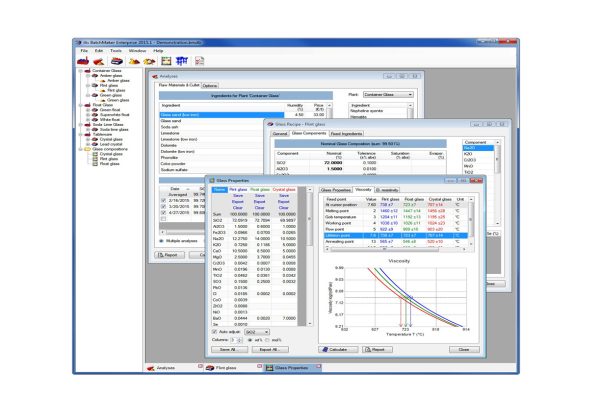This screenshot has height=397, width=600.
Task: Toggle the Auto adjust checkbox
Action: (x=214, y=332)
